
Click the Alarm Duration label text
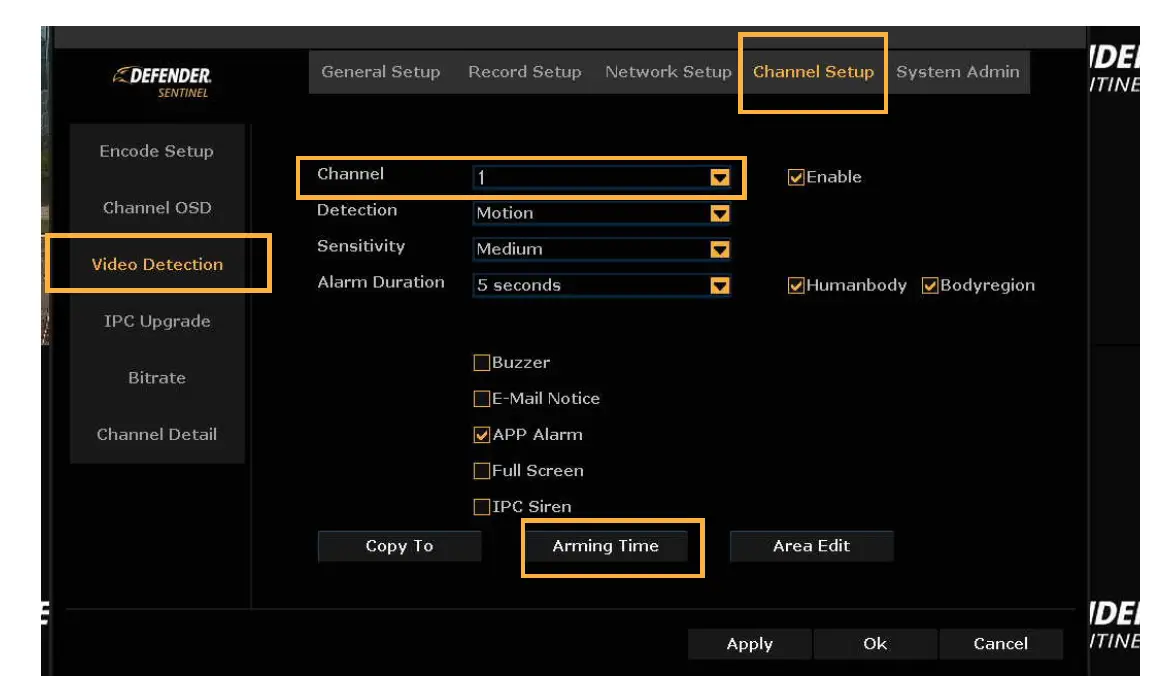tap(380, 282)
